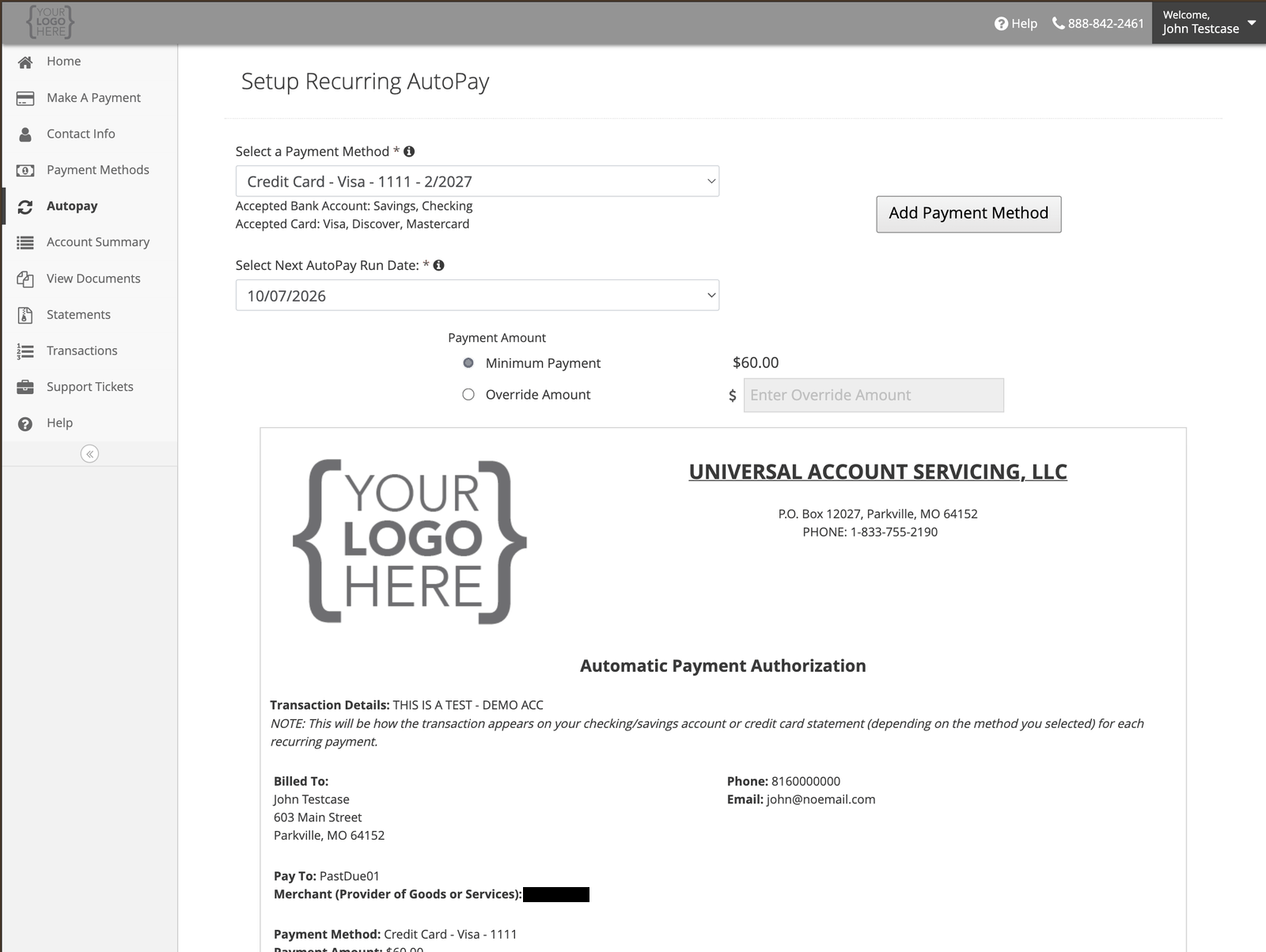Click the john@noemail.com email text
Screen dimensions: 1266x952
pos(821,799)
